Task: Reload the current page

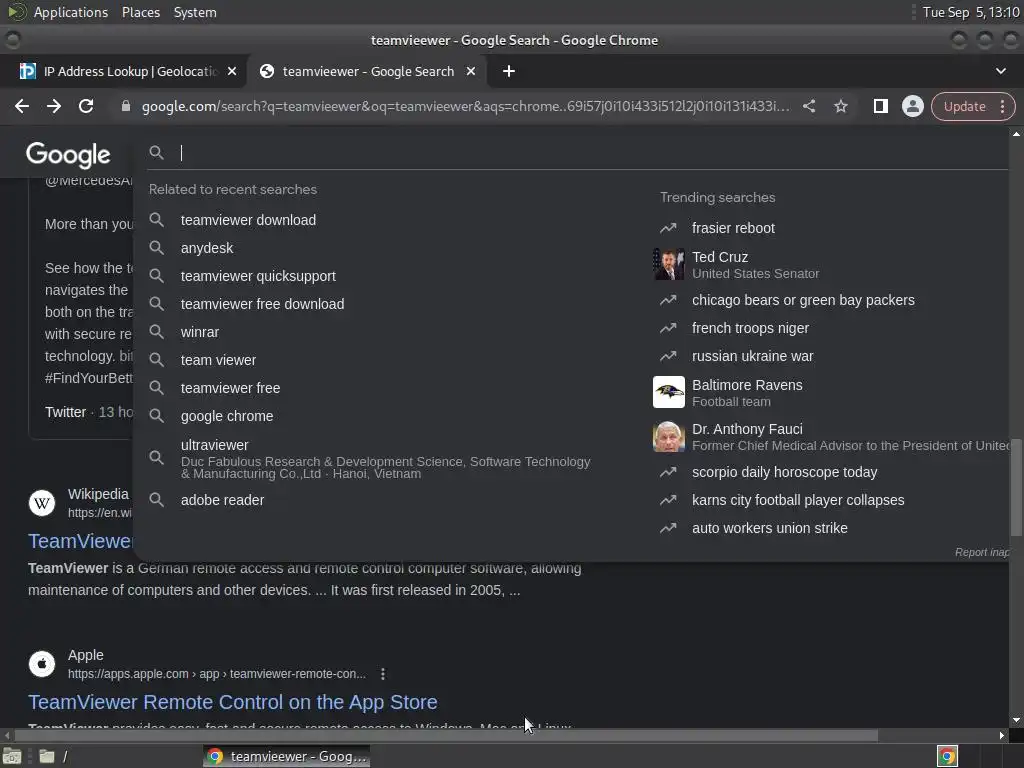Action: pyautogui.click(x=86, y=106)
